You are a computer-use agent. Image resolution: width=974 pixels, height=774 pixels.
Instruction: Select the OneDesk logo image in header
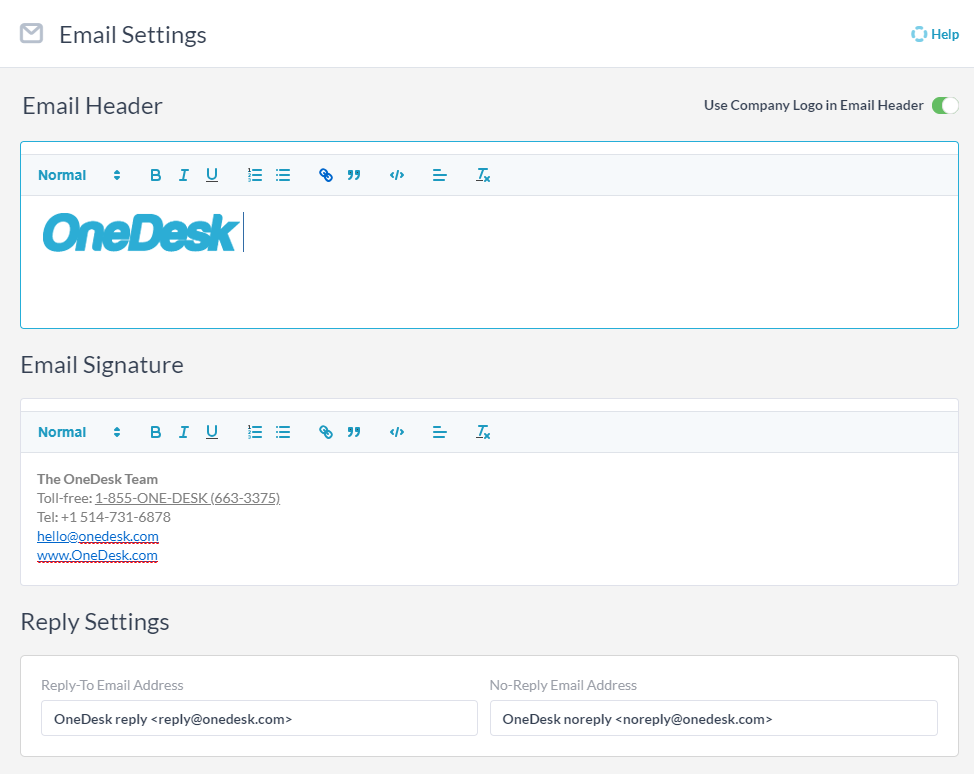[x=140, y=233]
